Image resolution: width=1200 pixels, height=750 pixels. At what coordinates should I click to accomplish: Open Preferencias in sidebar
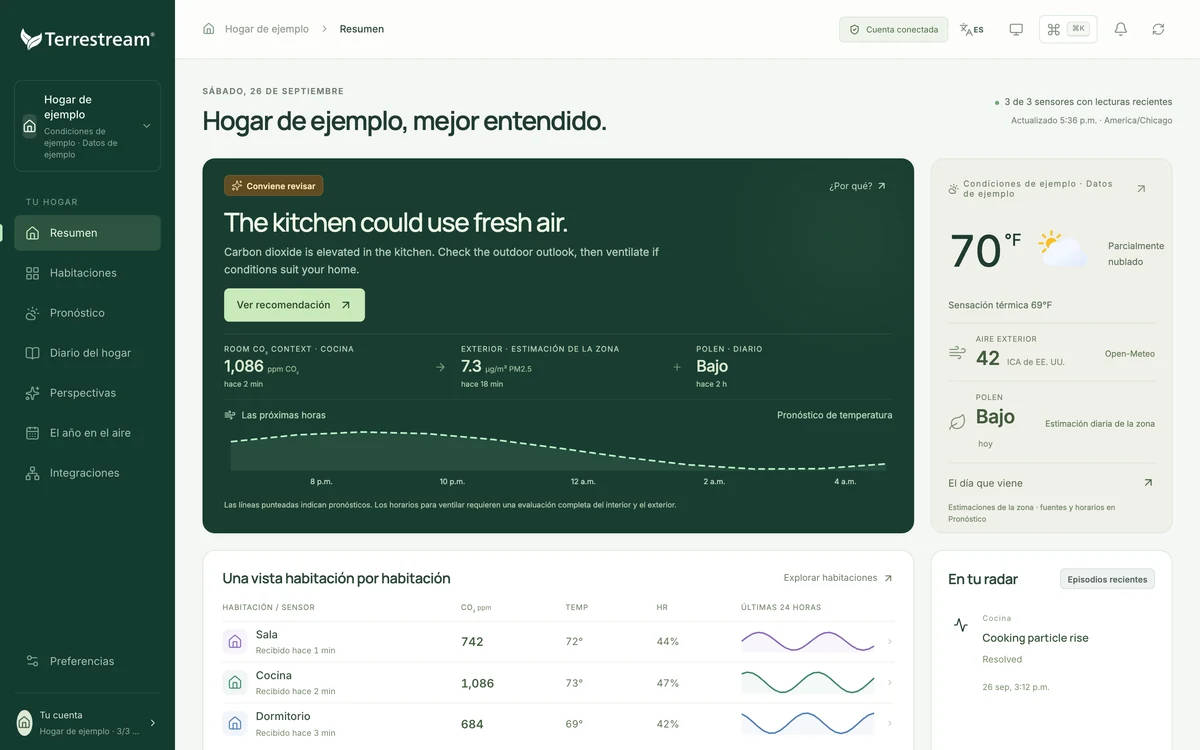click(87, 661)
